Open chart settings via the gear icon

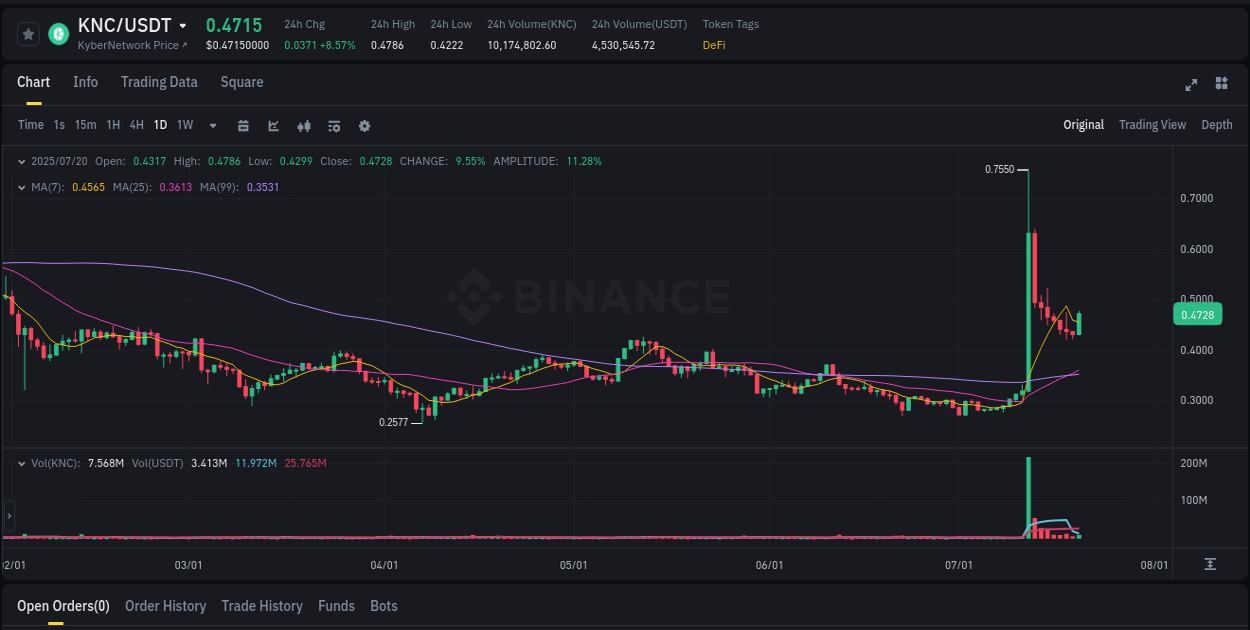click(x=364, y=126)
